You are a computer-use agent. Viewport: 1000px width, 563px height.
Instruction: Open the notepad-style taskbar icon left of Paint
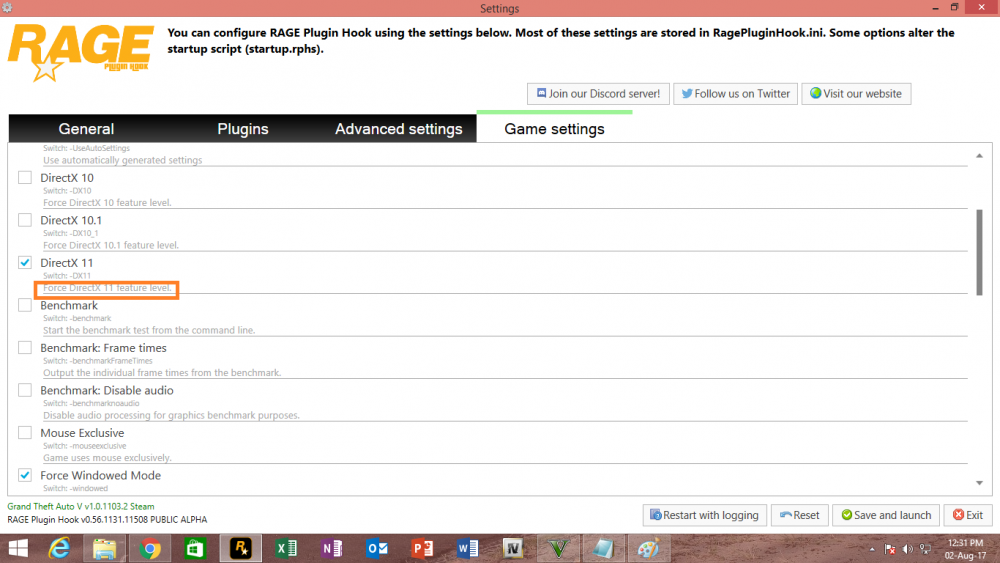603,548
